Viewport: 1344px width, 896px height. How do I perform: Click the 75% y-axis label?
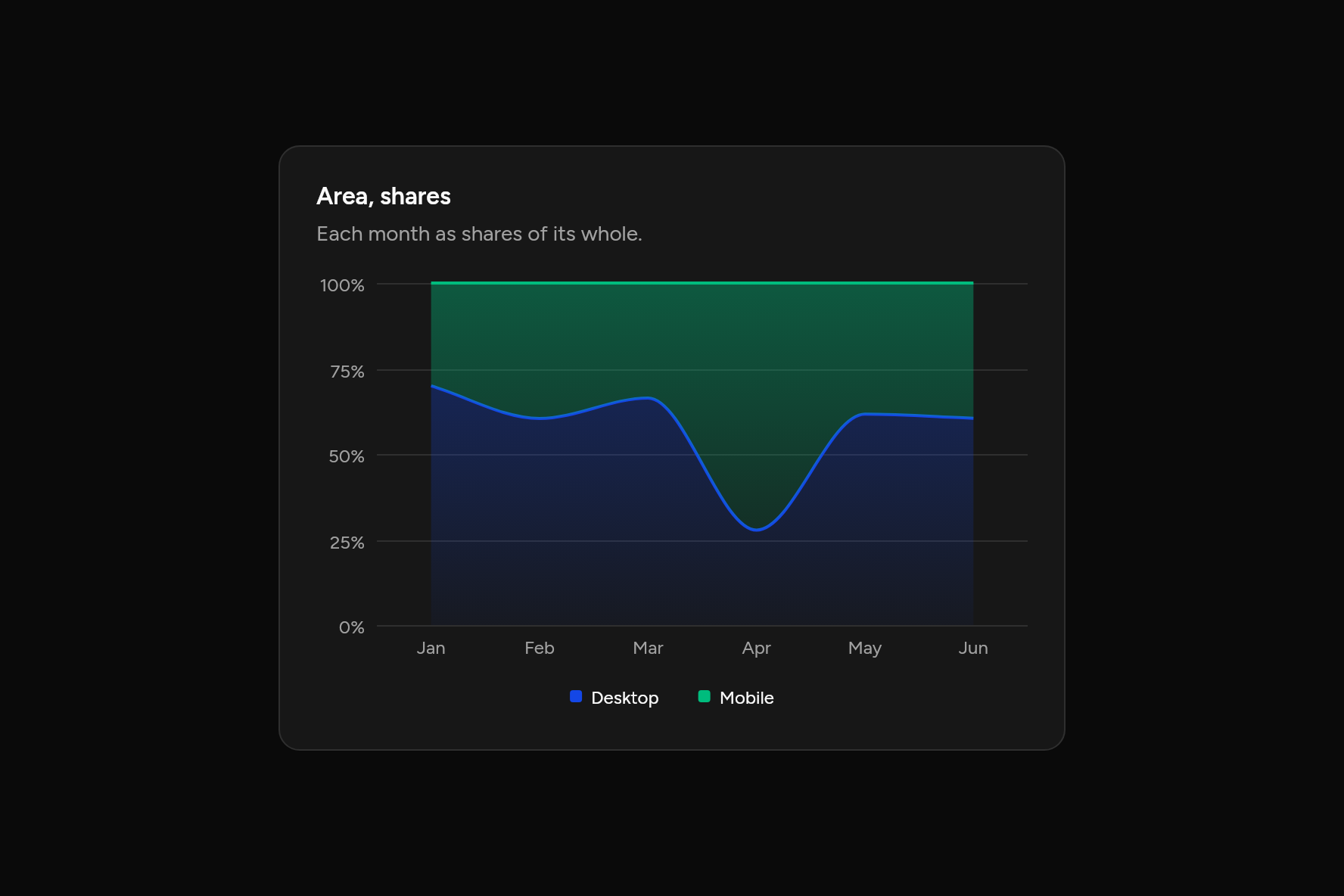[x=347, y=372]
